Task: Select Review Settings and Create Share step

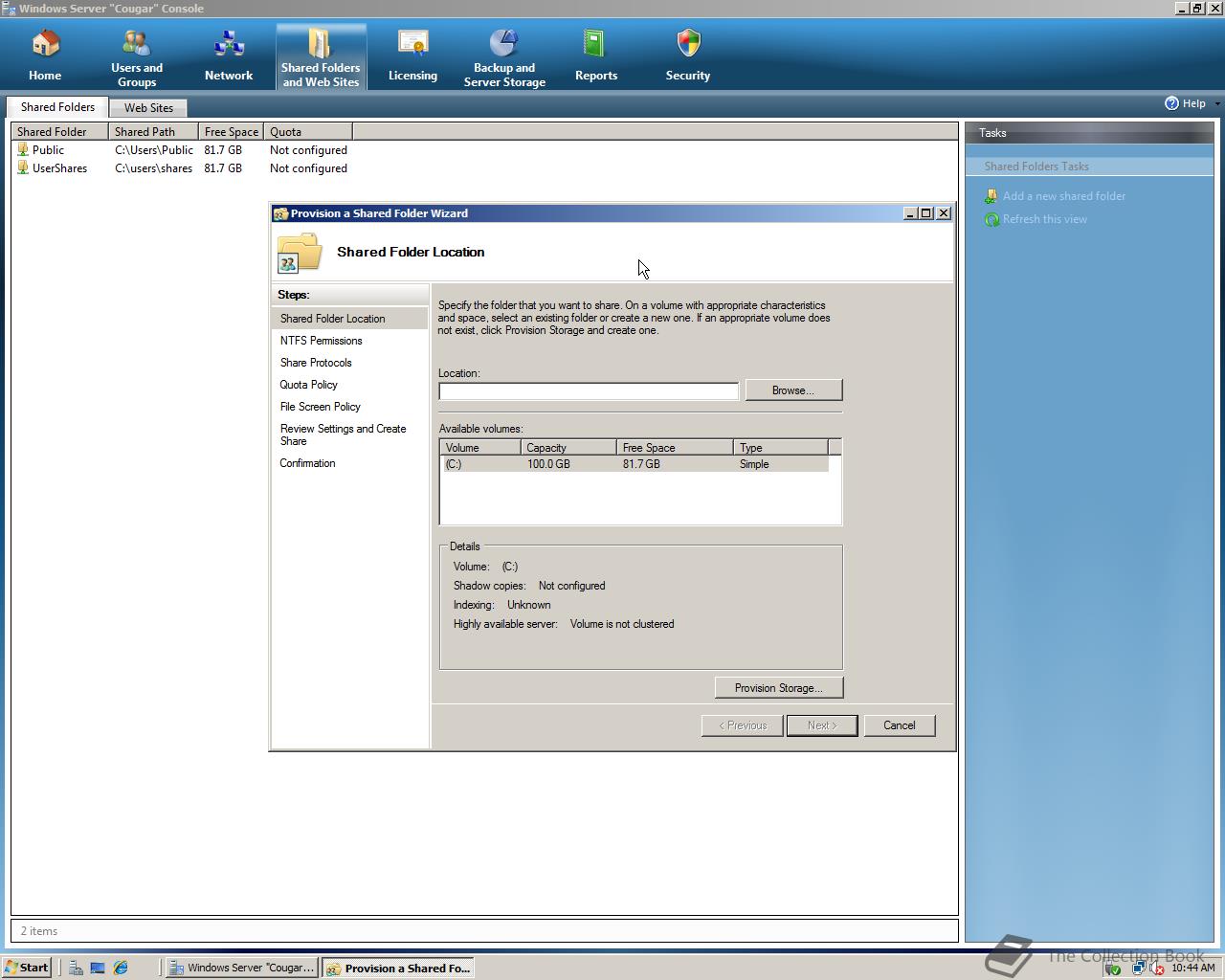Action: (343, 435)
